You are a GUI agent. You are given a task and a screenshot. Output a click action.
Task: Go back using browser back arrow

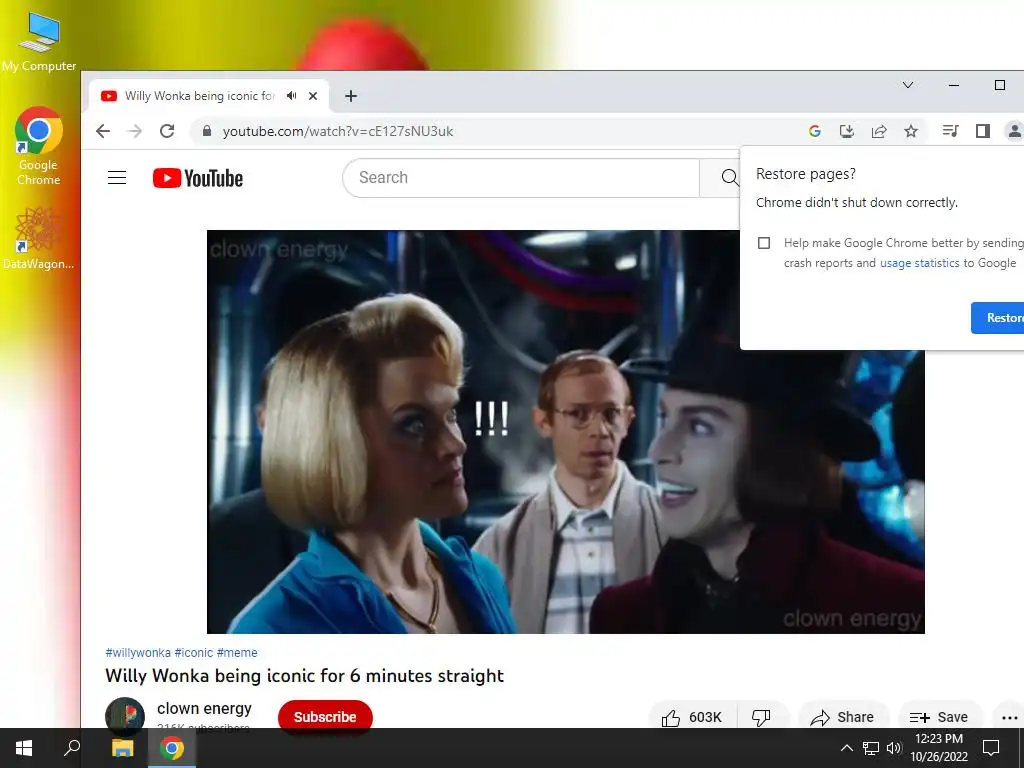(103, 131)
